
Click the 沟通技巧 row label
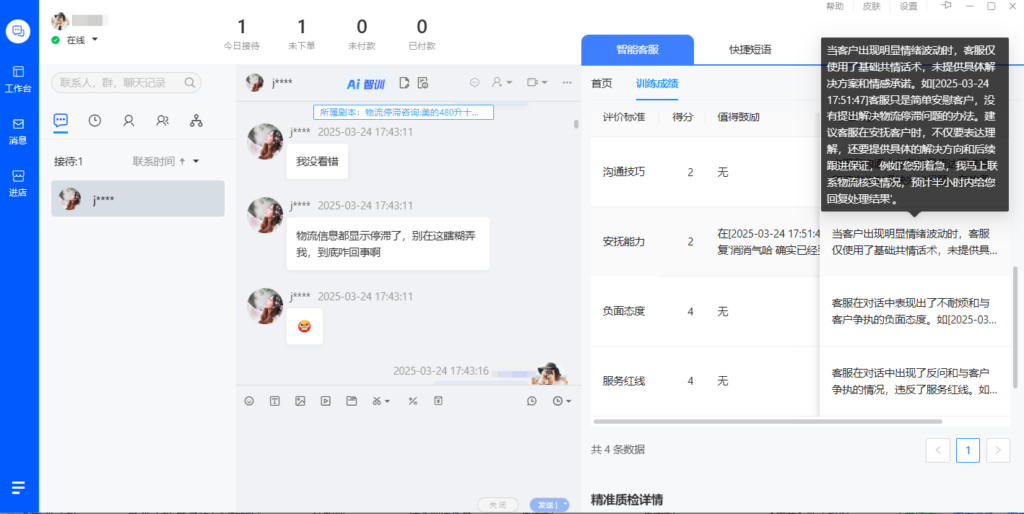(624, 172)
